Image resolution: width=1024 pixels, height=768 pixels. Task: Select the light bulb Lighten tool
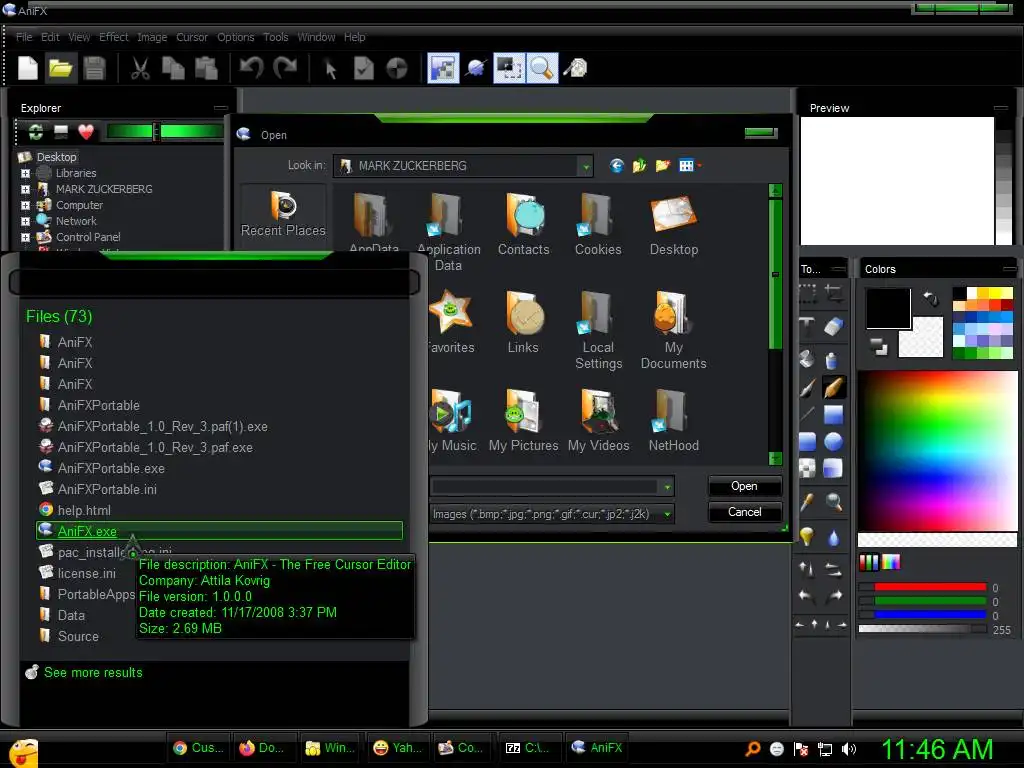point(807,537)
